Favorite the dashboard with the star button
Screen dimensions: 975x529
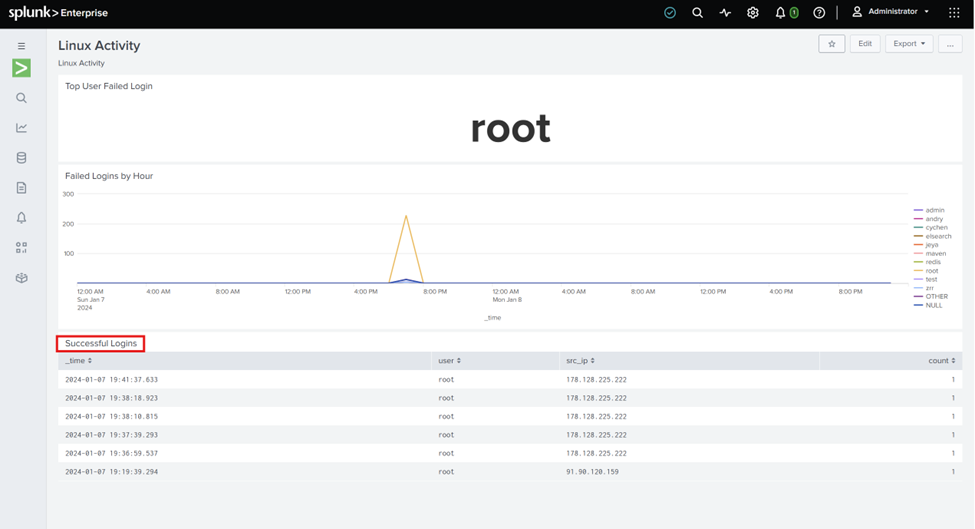coord(831,44)
